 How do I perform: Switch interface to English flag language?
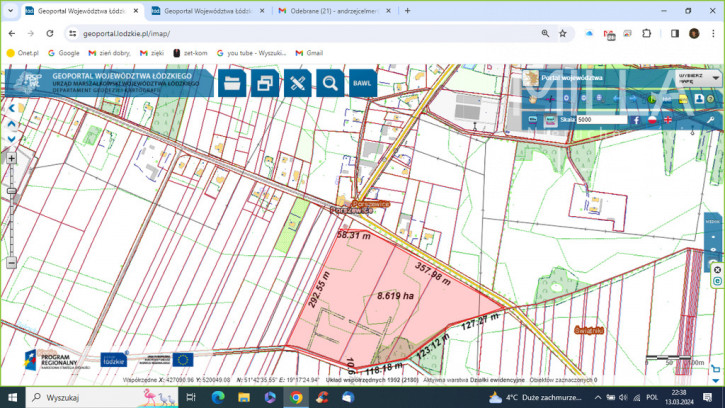(x=668, y=120)
